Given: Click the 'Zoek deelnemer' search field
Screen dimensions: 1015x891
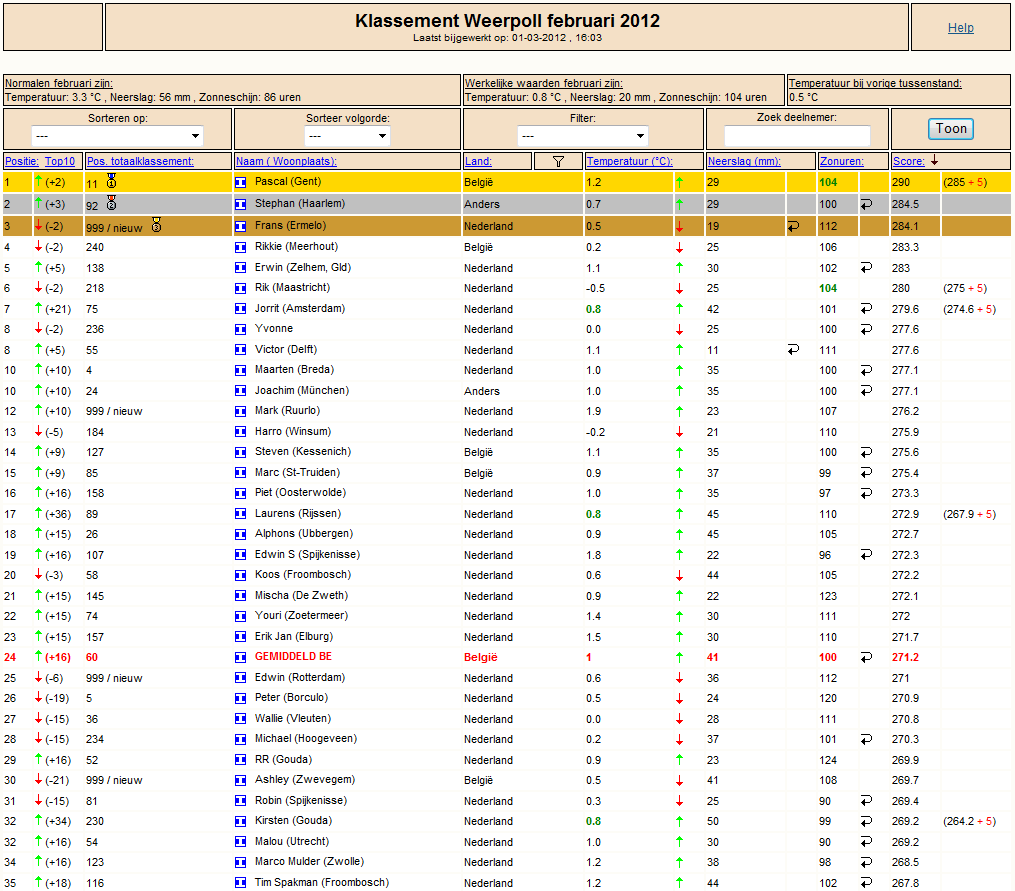Looking at the screenshot, I should coord(797,136).
